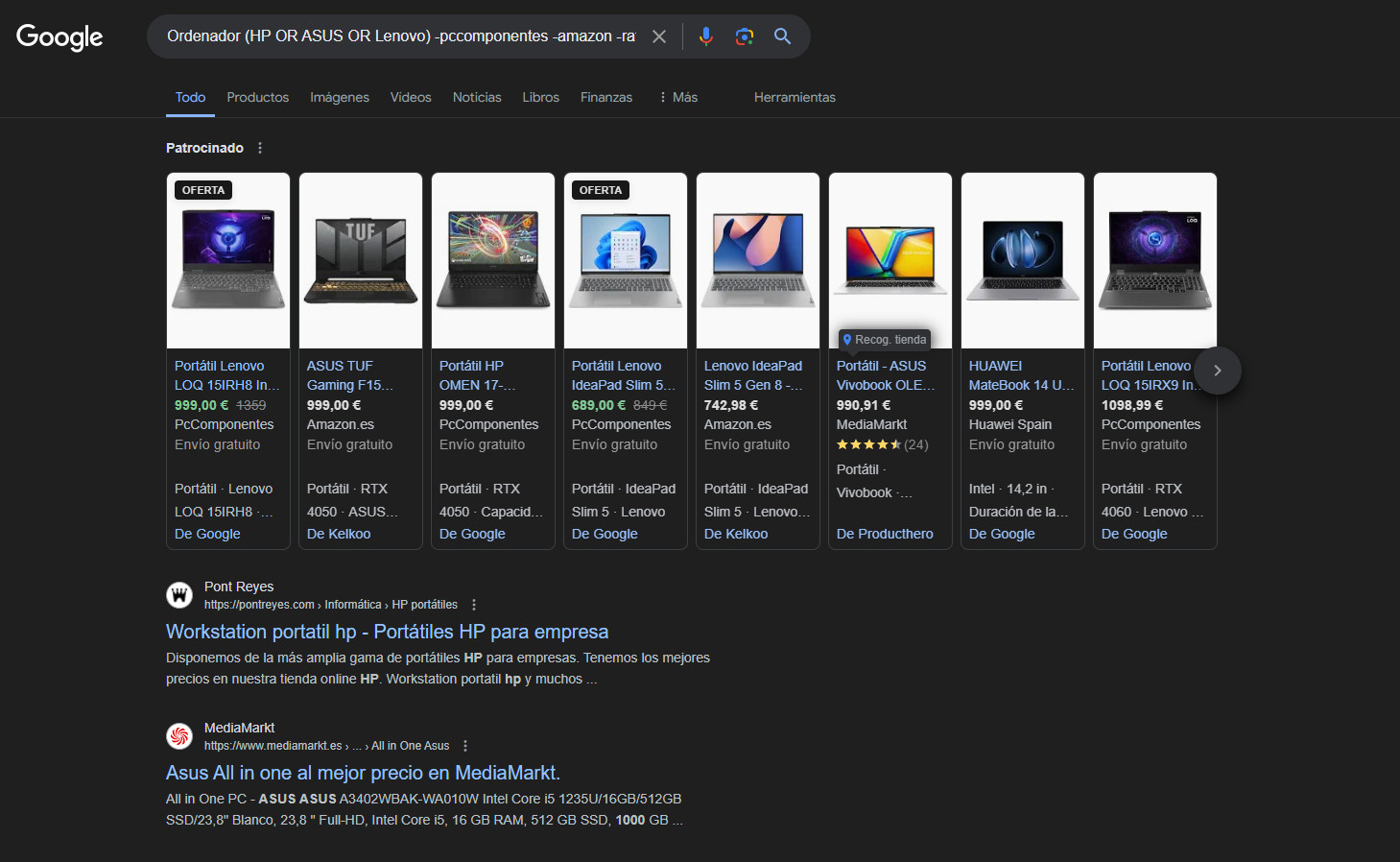Viewport: 1400px width, 862px height.
Task: Click the Google logo
Action: [x=59, y=37]
